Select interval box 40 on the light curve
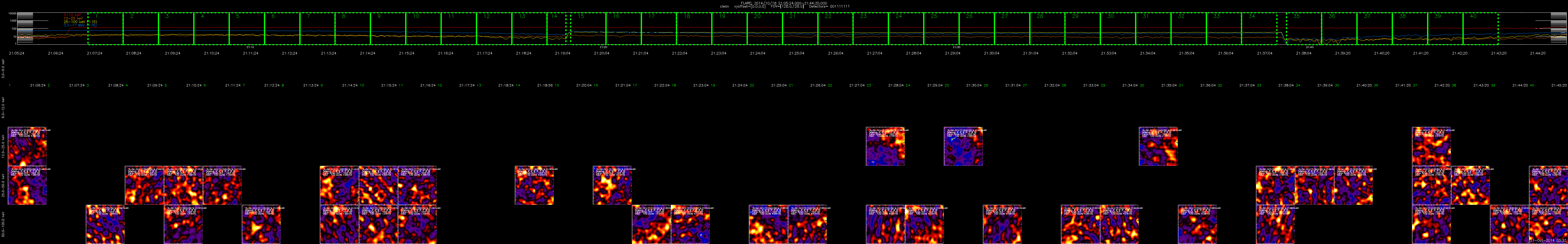This screenshot has height=244, width=1568. 1480,29
